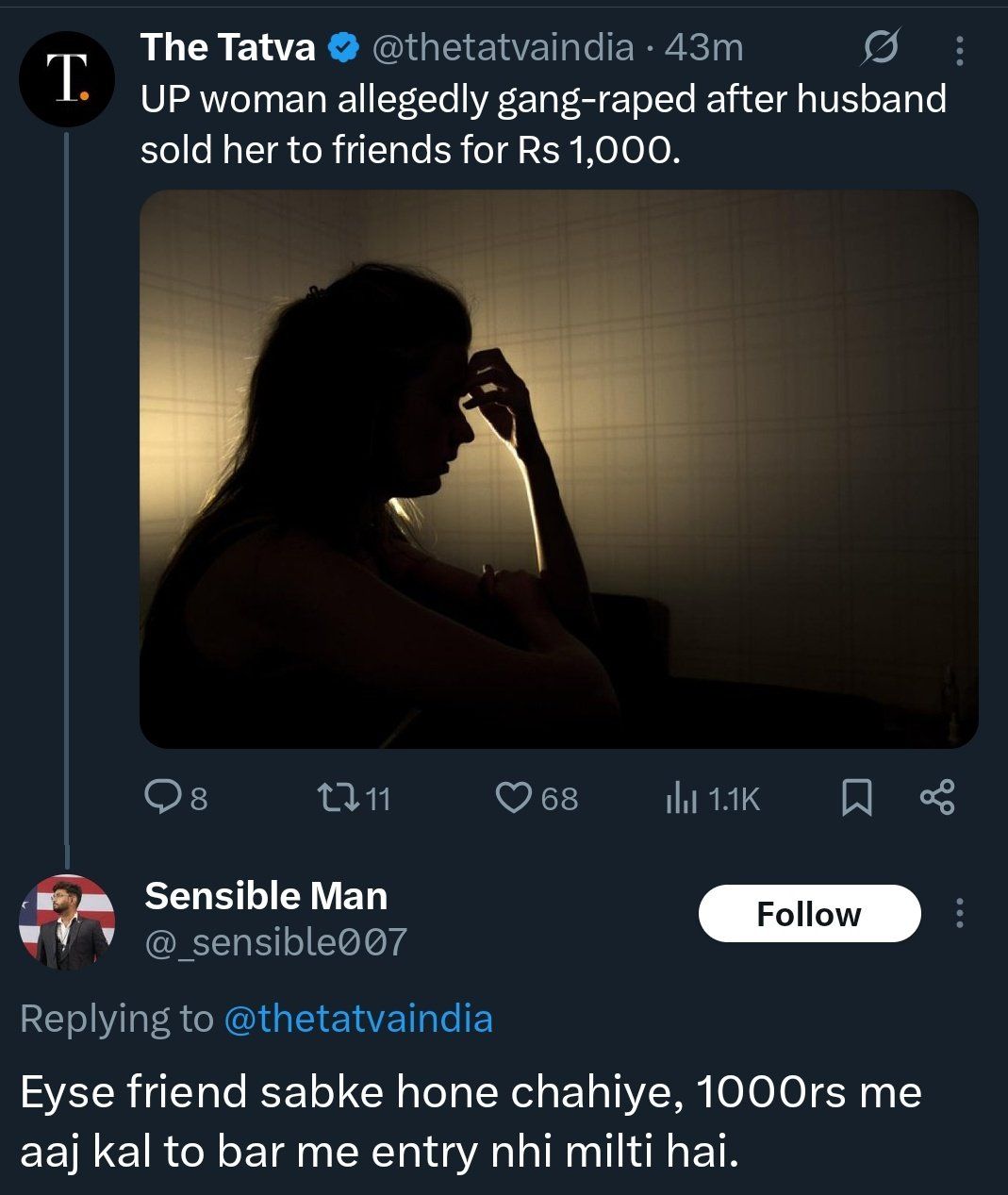This screenshot has width=1008, height=1195.
Task: Open more options beside the Follow button
Action: coord(959,913)
